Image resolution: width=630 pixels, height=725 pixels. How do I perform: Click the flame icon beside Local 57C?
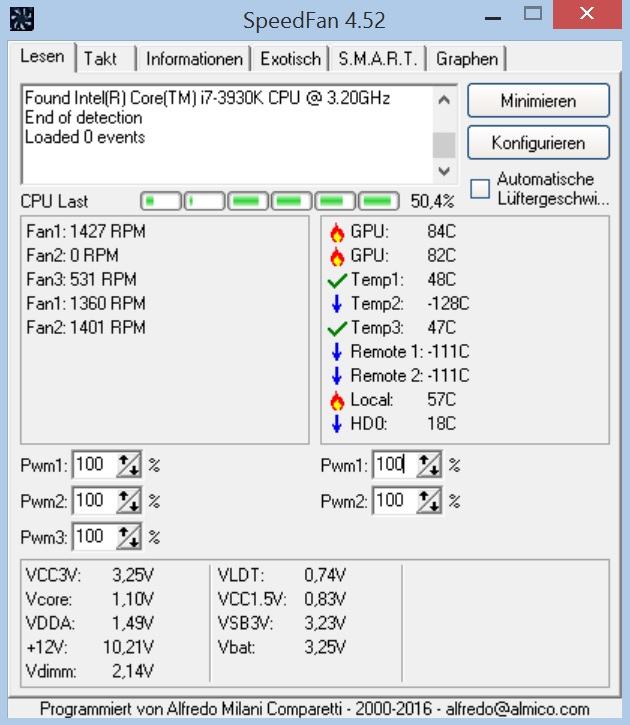coord(337,400)
